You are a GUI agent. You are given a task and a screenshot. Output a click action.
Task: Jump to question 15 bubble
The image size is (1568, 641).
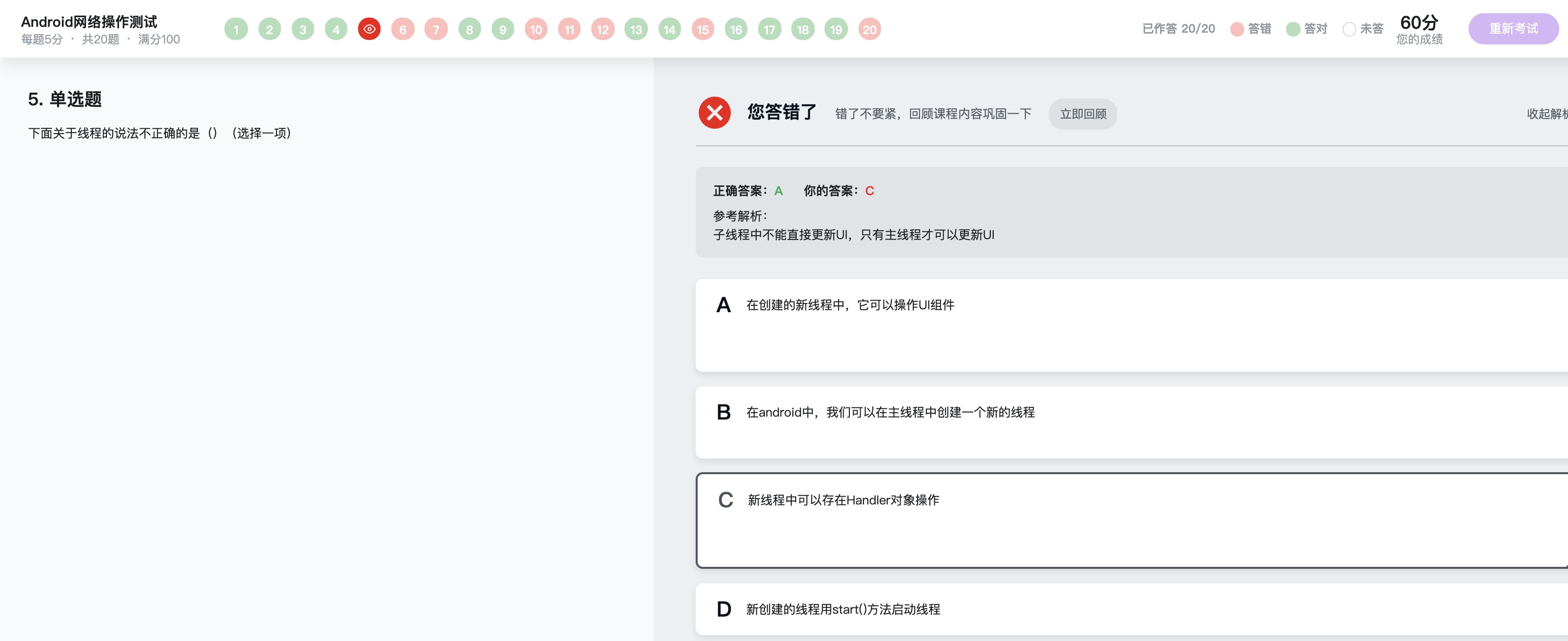703,29
